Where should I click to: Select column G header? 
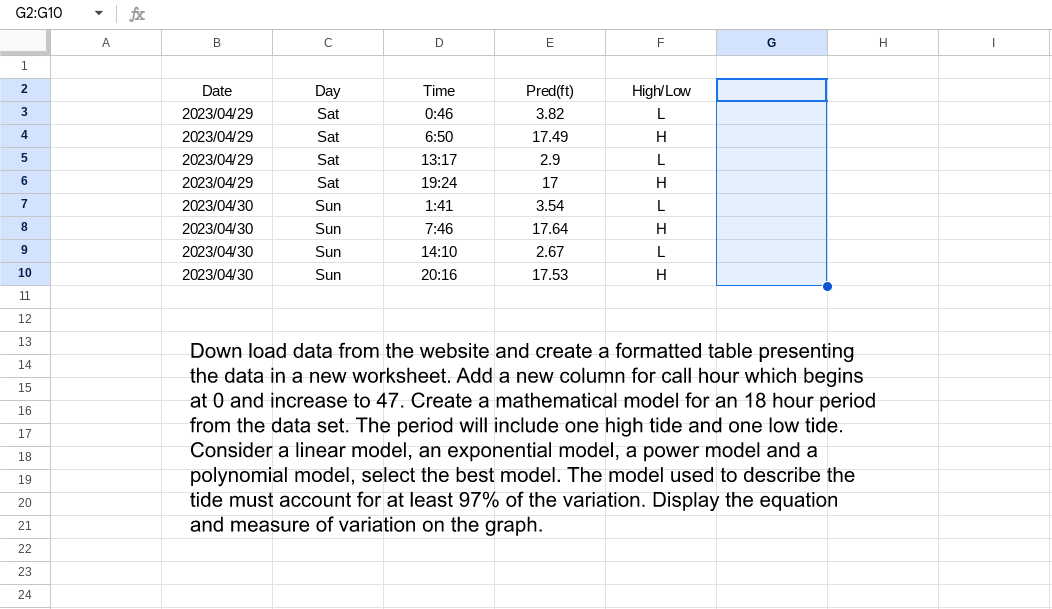[771, 41]
